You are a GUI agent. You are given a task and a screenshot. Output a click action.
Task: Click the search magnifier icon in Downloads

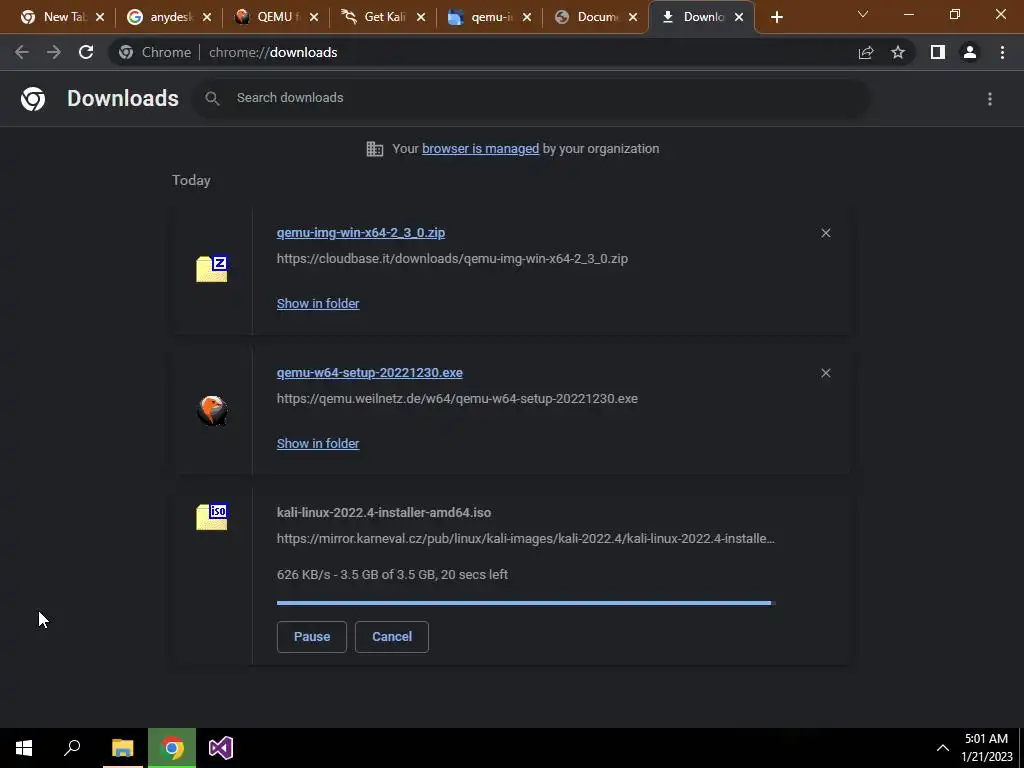pos(212,98)
